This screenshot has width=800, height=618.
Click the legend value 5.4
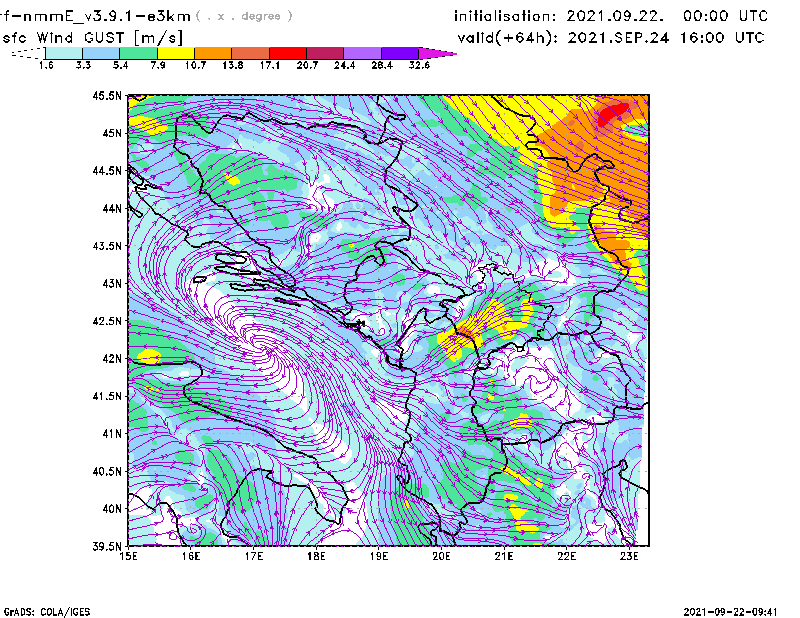pyautogui.click(x=120, y=65)
